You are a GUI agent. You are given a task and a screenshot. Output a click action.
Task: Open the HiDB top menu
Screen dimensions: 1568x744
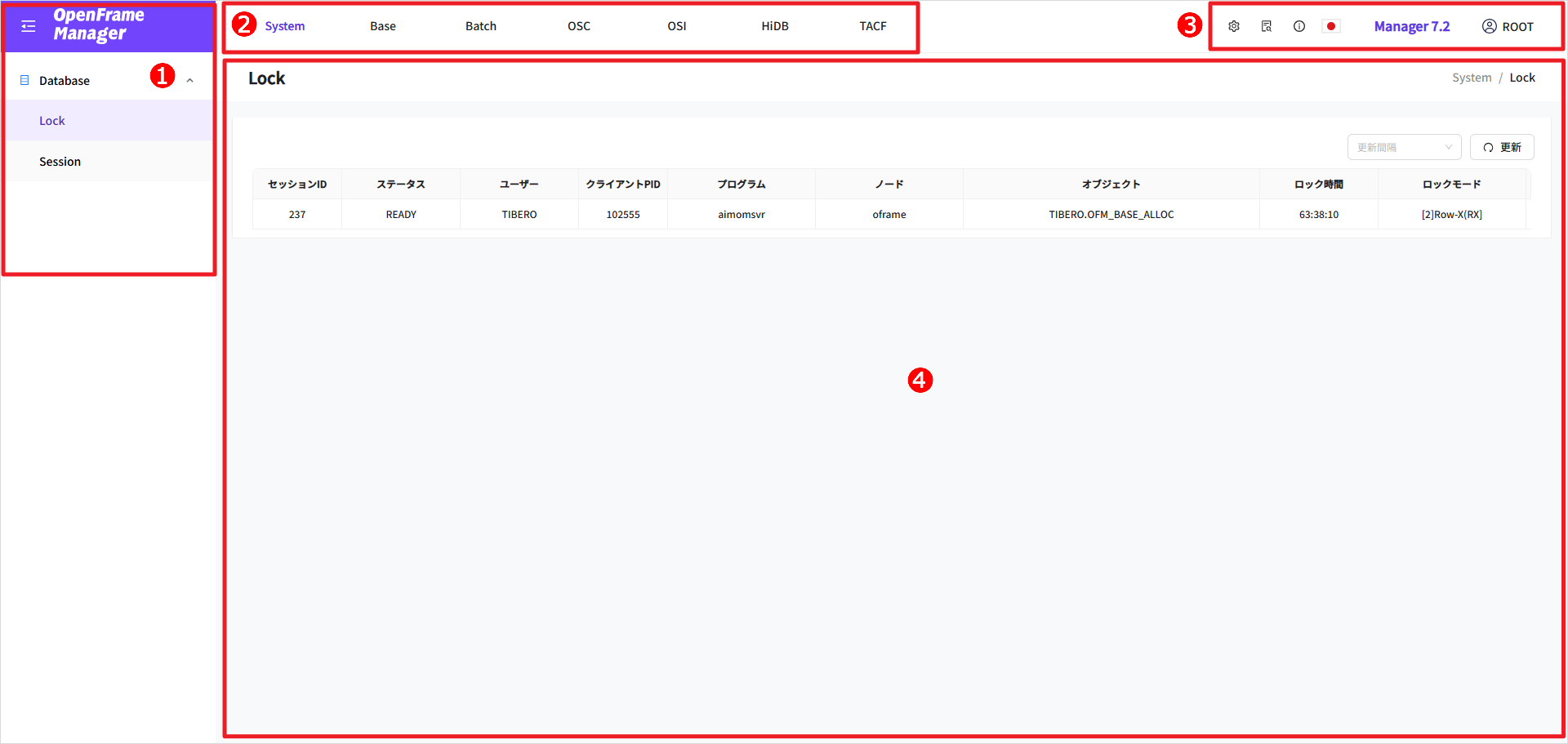click(775, 26)
